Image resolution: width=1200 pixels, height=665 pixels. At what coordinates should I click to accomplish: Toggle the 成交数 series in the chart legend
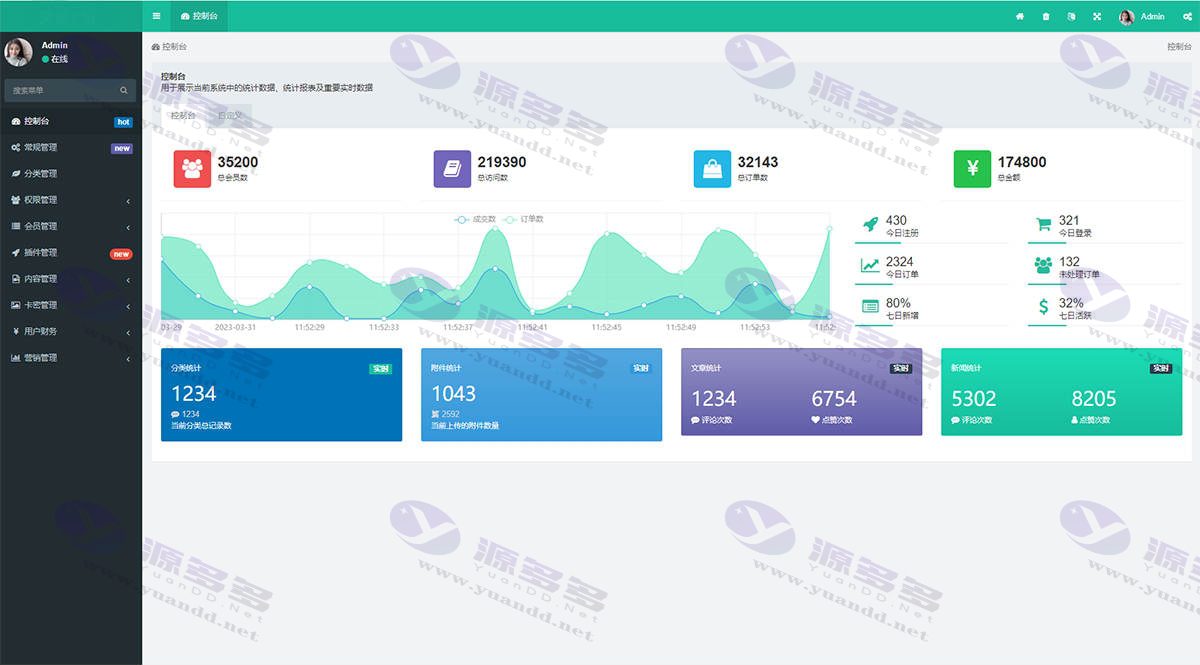(x=475, y=219)
